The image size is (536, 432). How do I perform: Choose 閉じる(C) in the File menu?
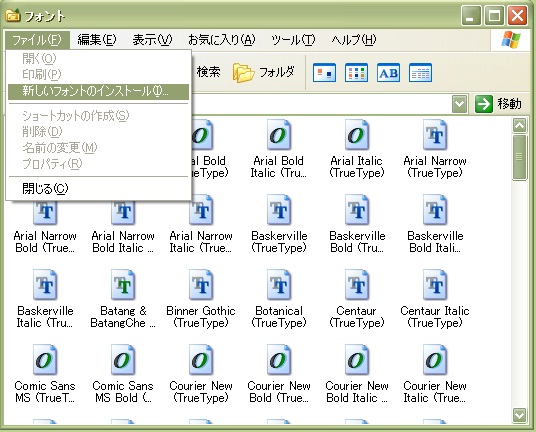click(98, 188)
